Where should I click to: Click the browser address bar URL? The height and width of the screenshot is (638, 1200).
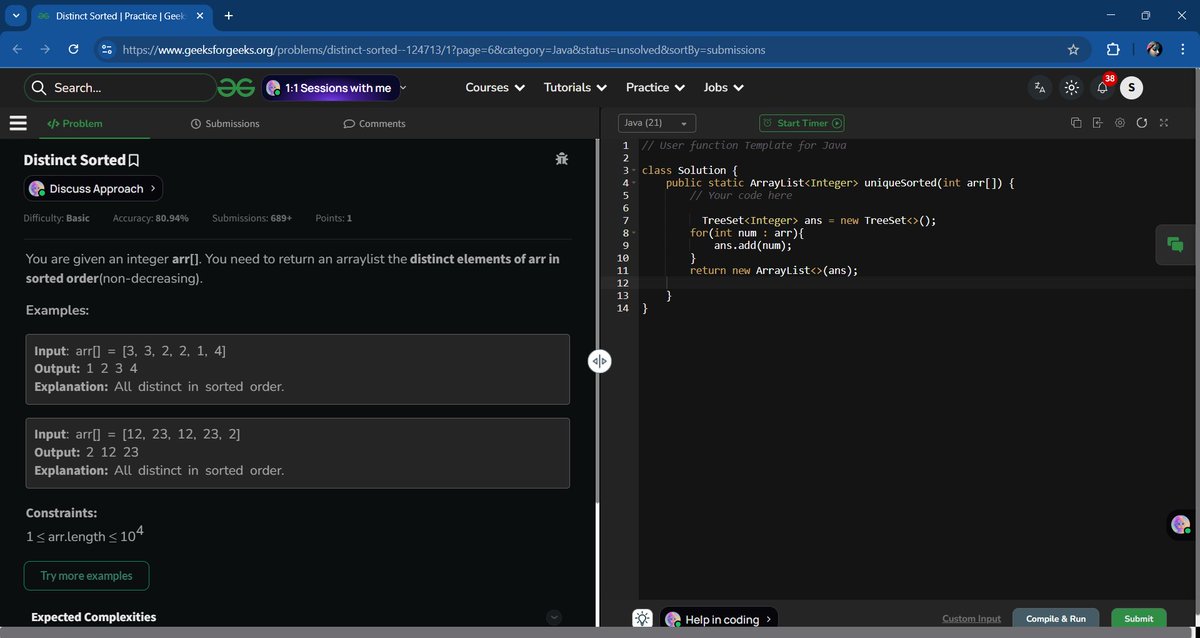point(444,49)
